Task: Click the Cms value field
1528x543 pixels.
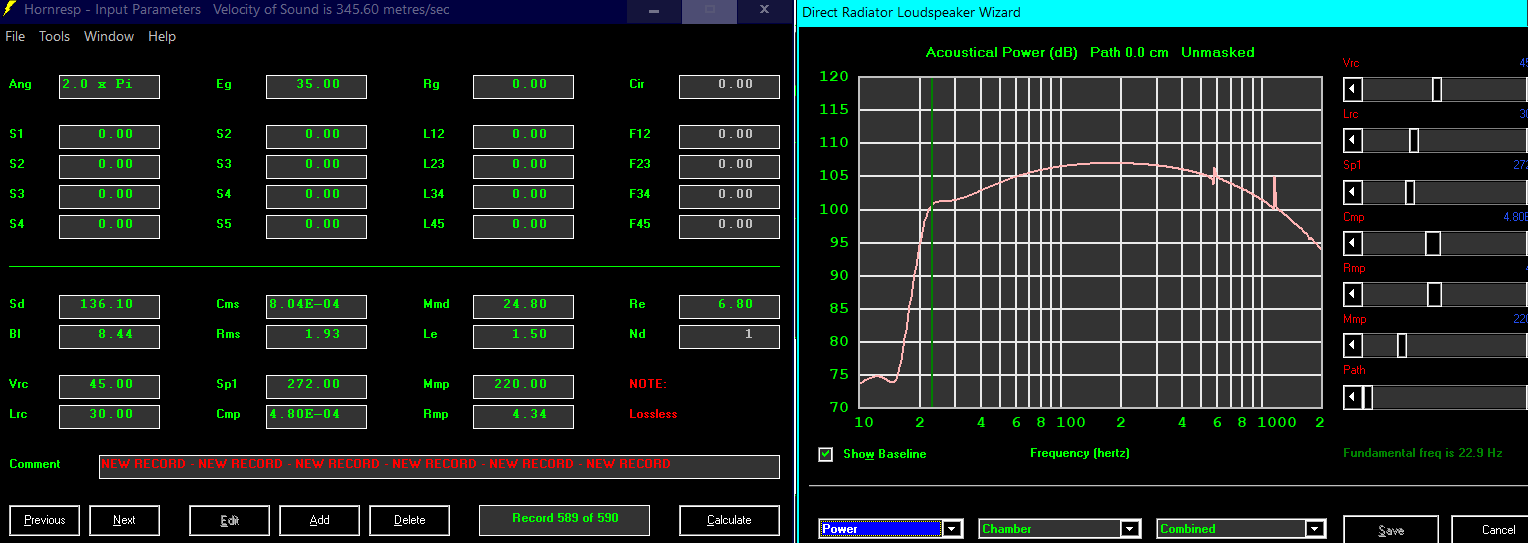Action: (x=316, y=306)
